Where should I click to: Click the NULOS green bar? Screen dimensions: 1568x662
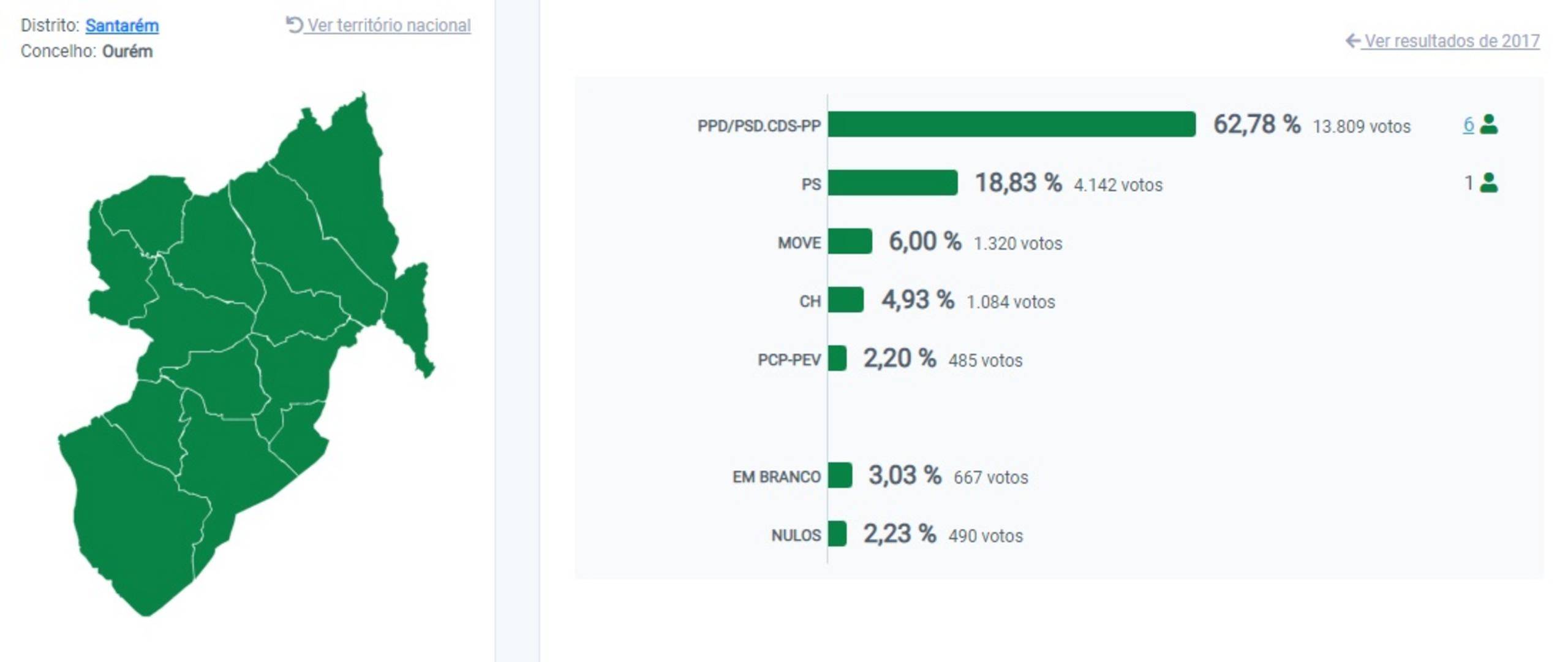pos(837,534)
